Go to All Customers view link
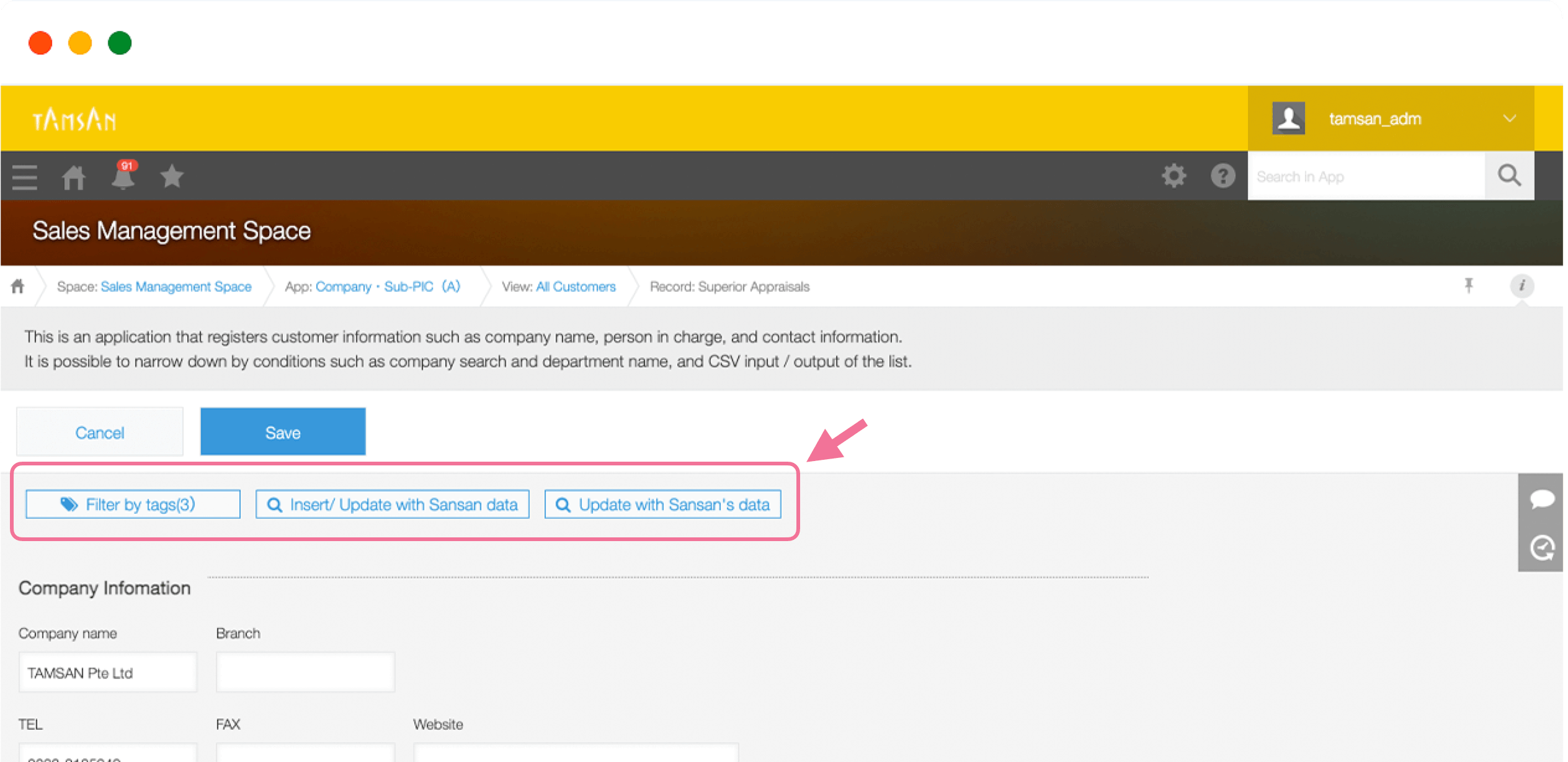 575,287
